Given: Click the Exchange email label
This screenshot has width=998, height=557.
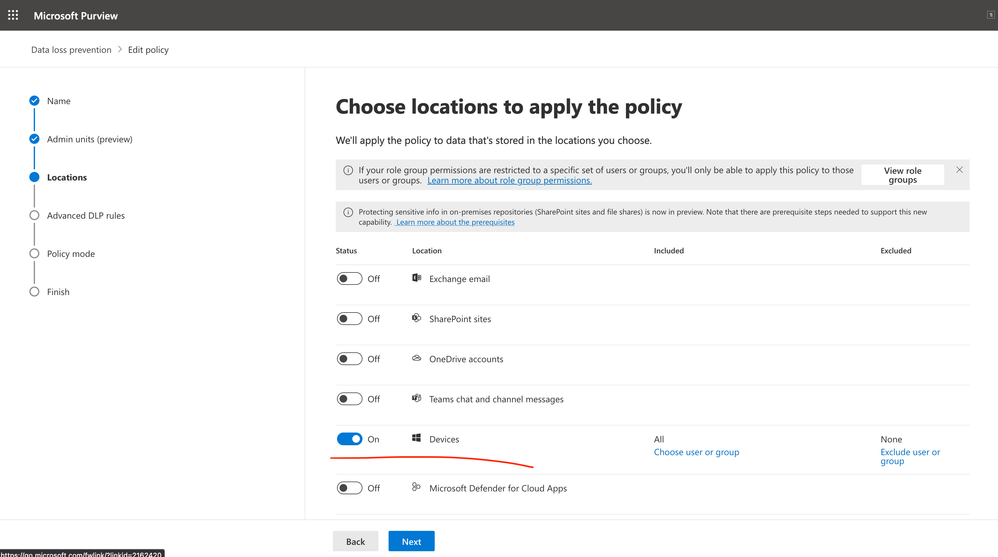Looking at the screenshot, I should click(460, 279).
